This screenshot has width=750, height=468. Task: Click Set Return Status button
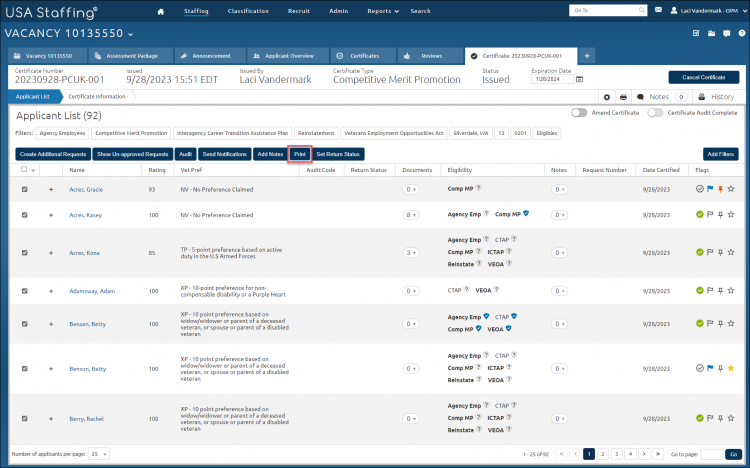[x=338, y=154]
